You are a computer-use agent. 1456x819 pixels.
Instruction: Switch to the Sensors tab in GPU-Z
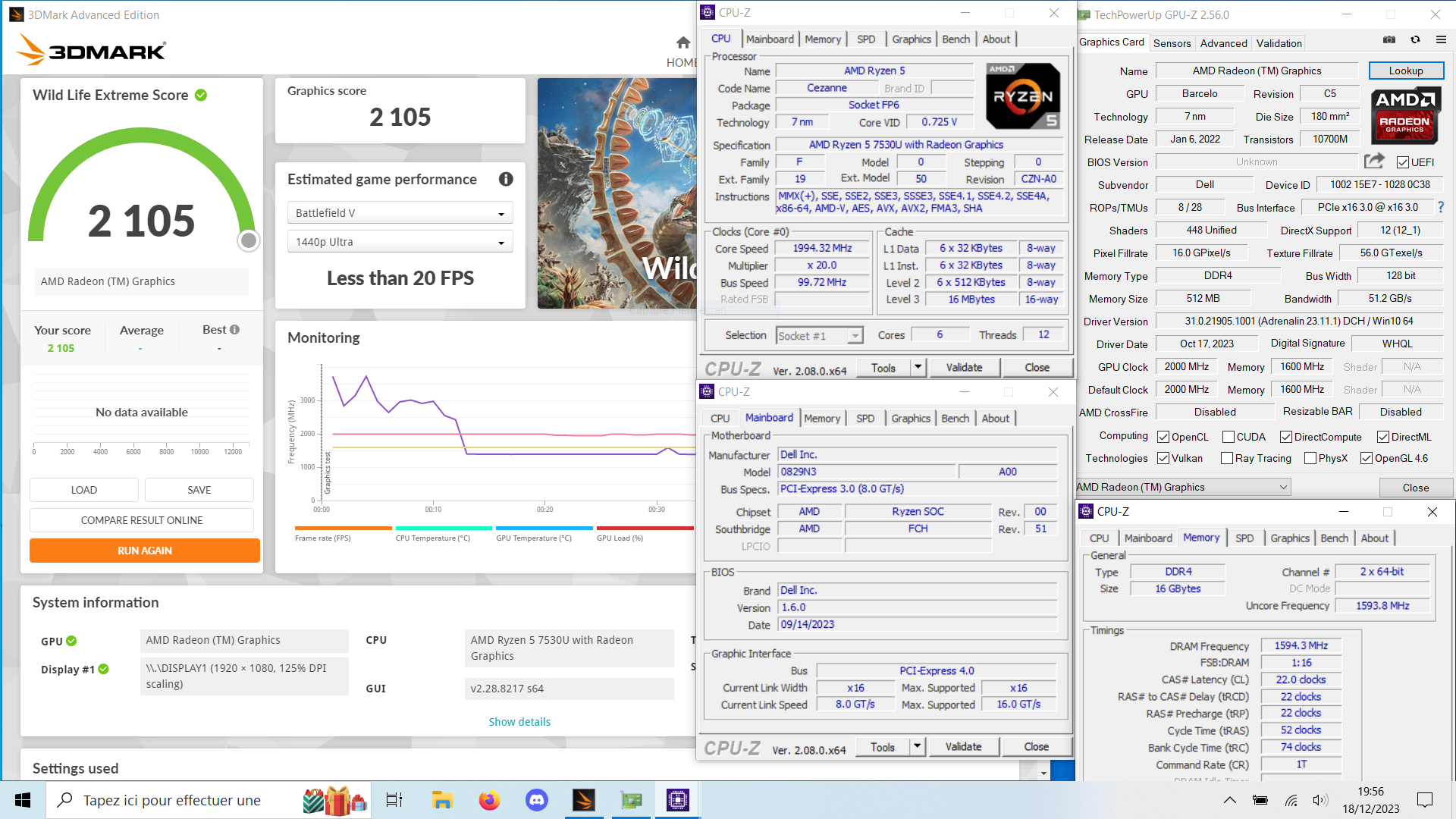(x=1172, y=43)
